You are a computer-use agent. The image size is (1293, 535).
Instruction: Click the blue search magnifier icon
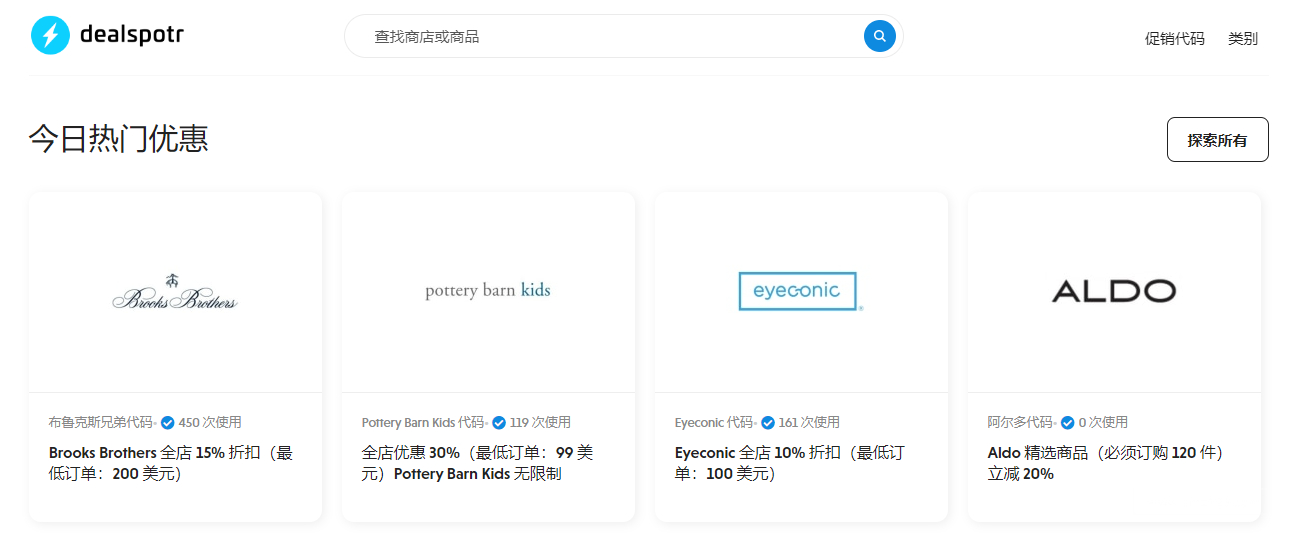(879, 36)
